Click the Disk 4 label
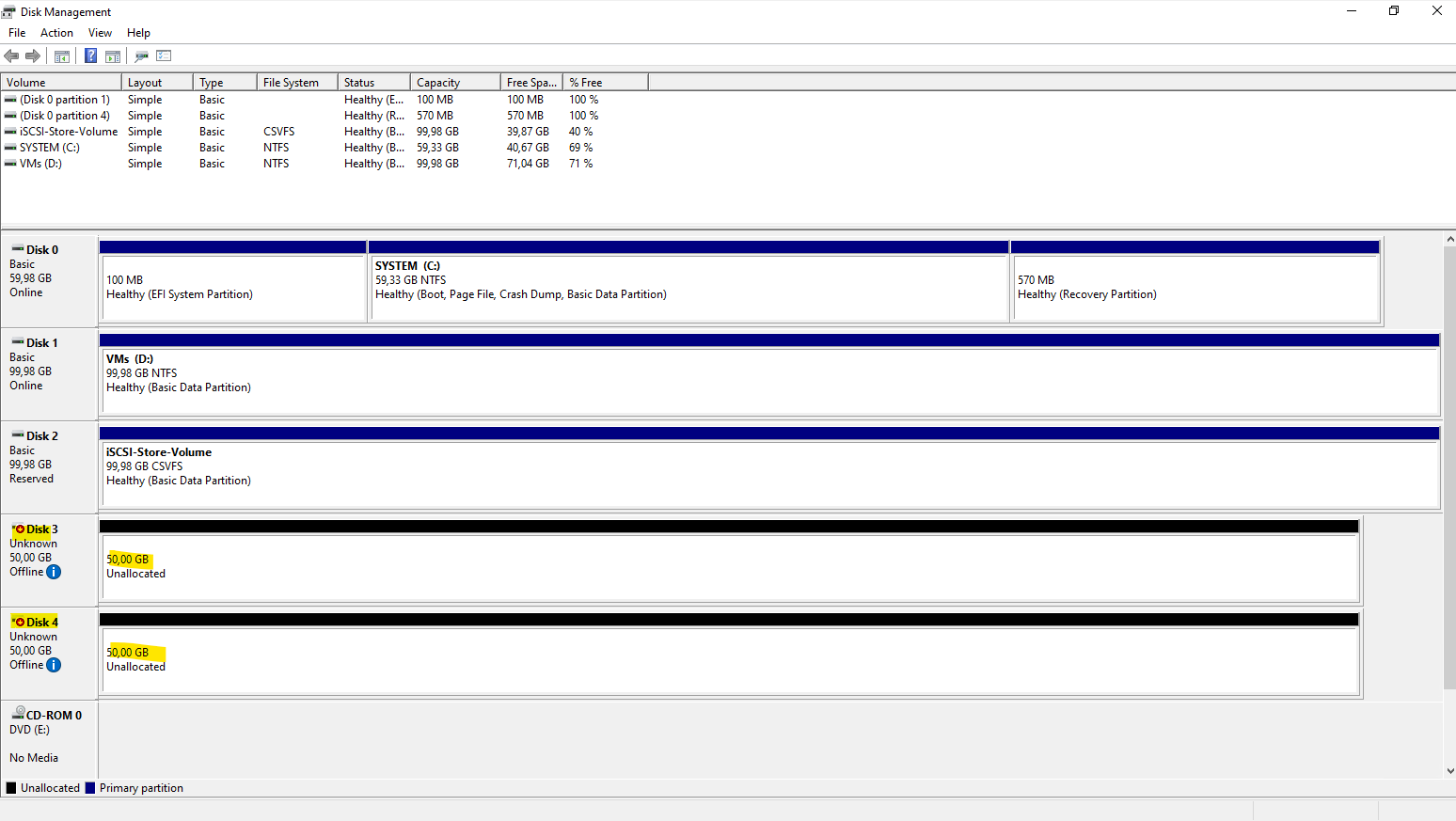1456x821 pixels. tap(42, 623)
